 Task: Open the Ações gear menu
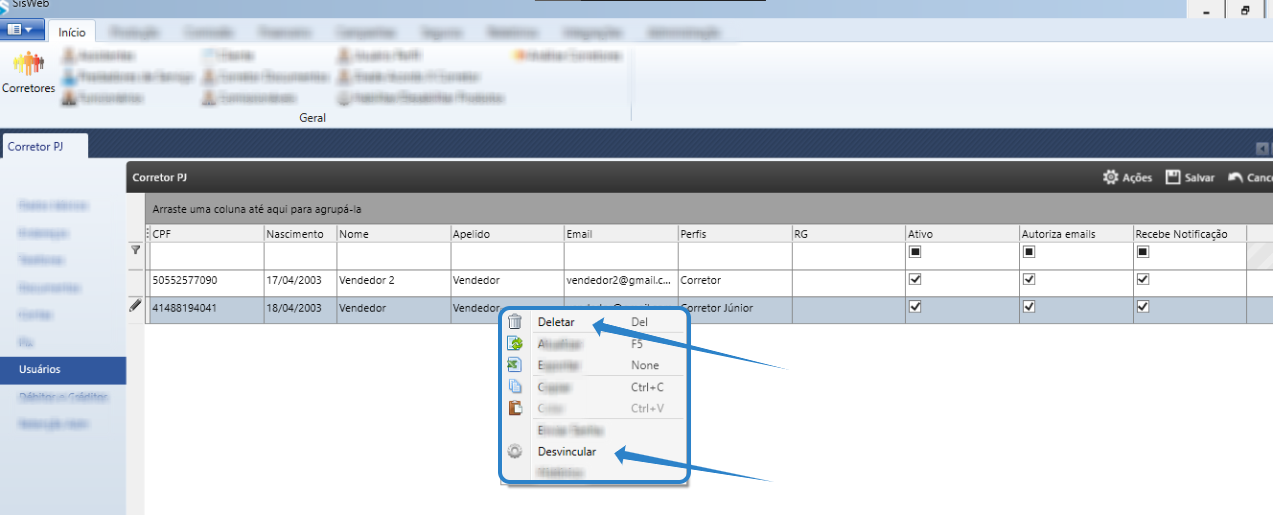1127,177
